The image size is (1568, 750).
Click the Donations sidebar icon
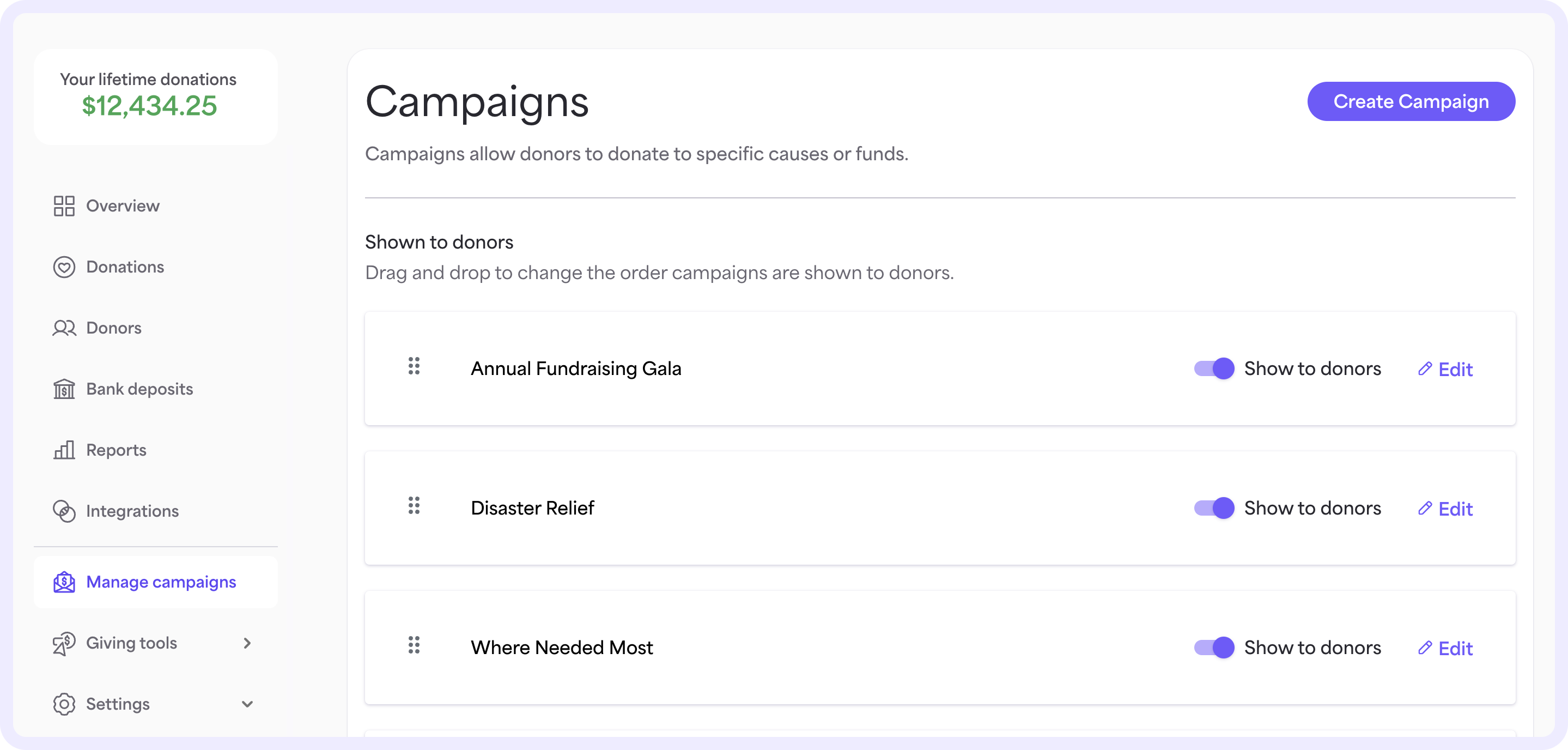click(x=64, y=266)
